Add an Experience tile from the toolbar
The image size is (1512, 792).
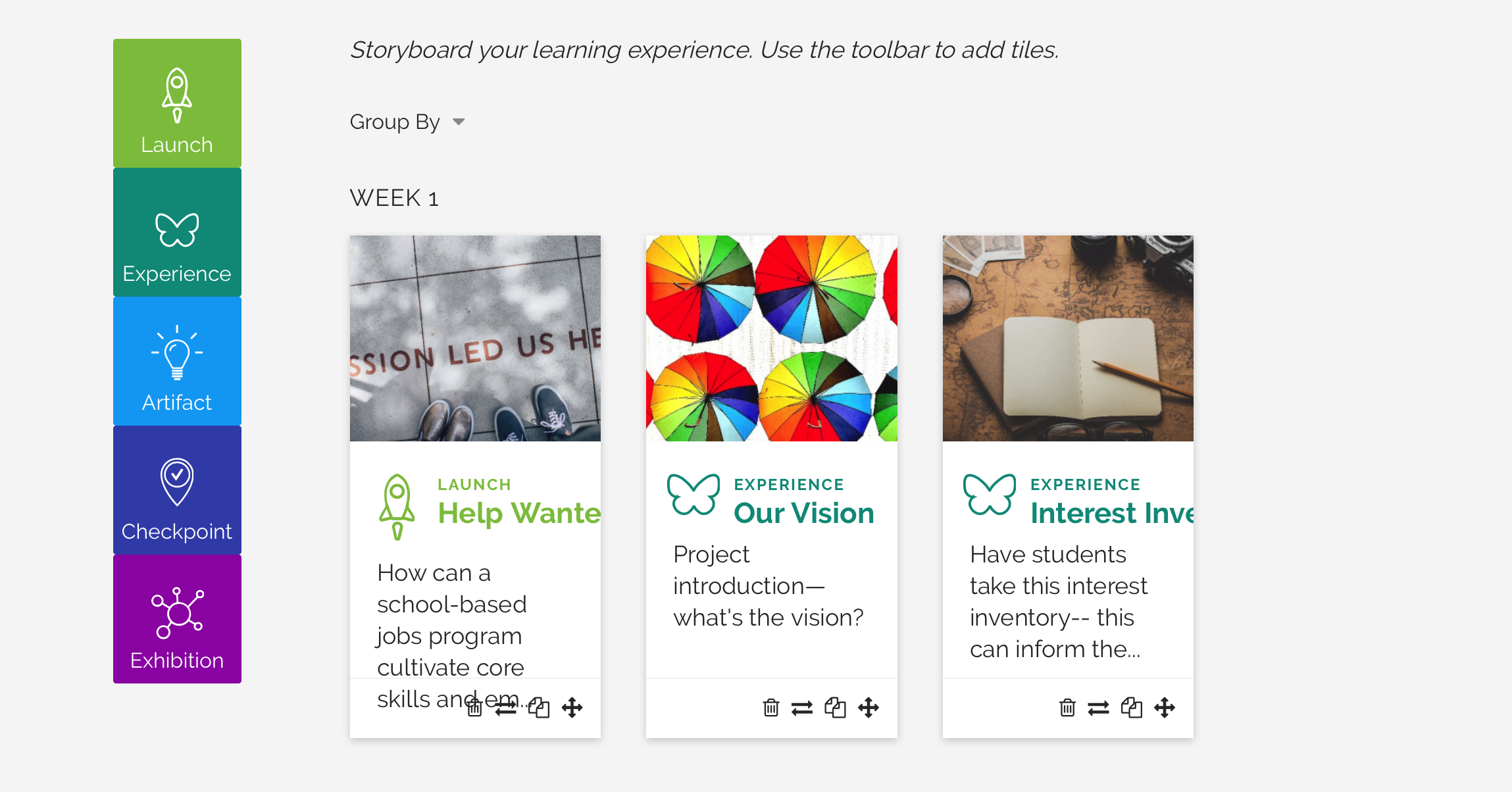pyautogui.click(x=177, y=232)
